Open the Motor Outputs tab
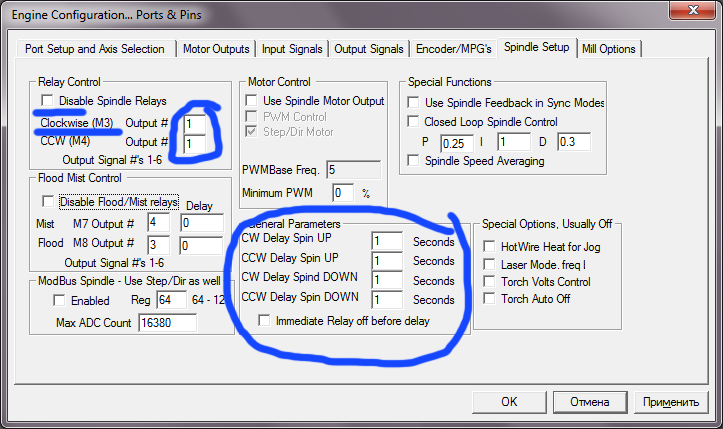Viewport: 723px width, 429px height. point(217,48)
